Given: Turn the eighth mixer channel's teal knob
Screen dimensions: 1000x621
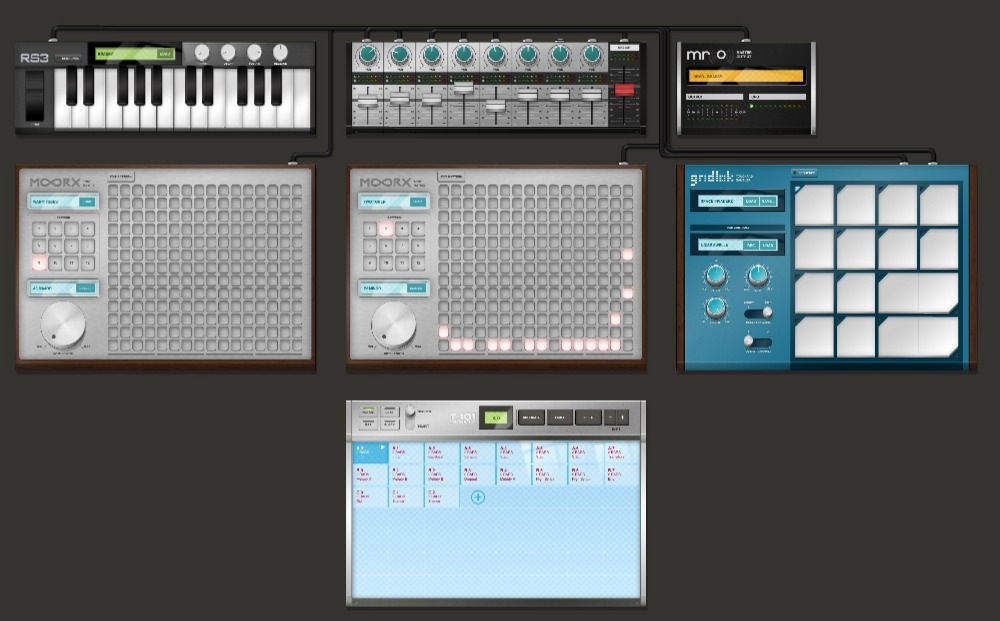Looking at the screenshot, I should pos(592,55).
